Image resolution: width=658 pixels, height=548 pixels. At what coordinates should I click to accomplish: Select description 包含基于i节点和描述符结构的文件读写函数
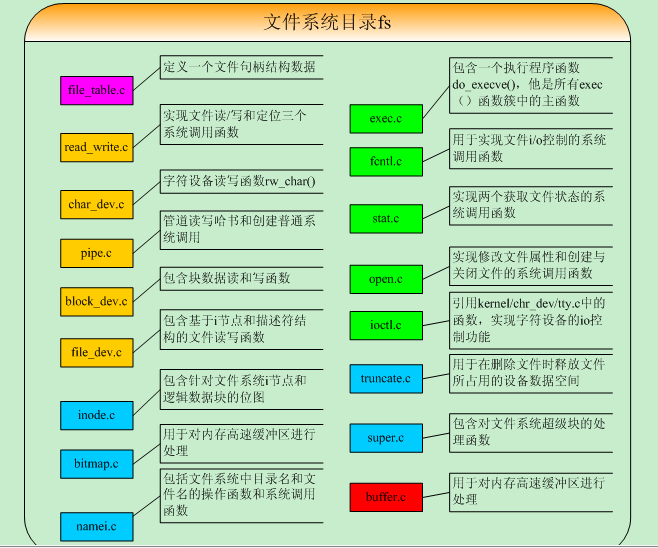click(x=235, y=329)
